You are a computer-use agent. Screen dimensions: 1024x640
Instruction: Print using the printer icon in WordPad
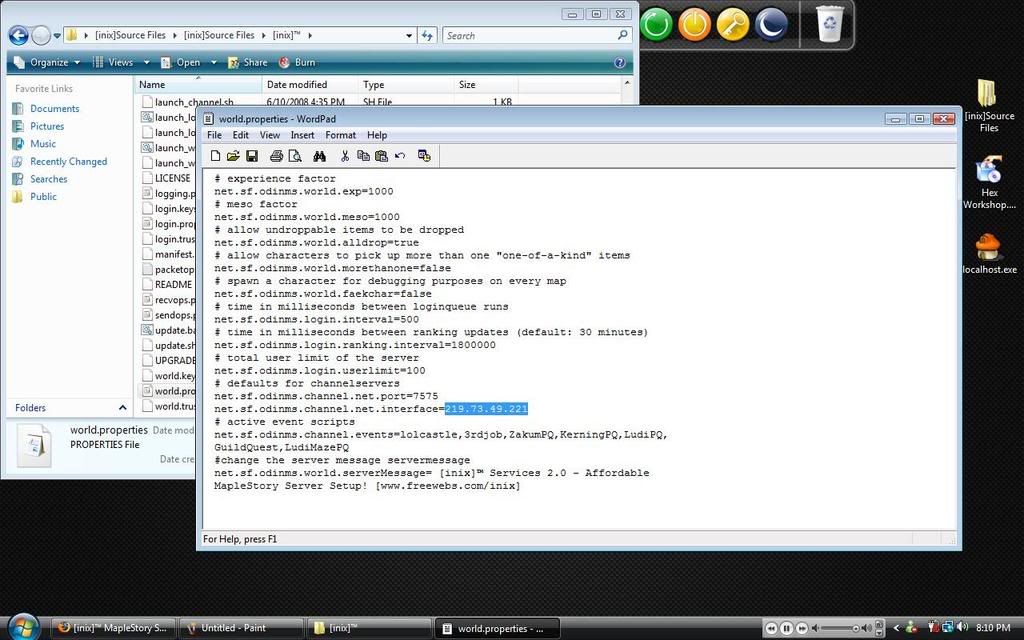click(x=276, y=155)
